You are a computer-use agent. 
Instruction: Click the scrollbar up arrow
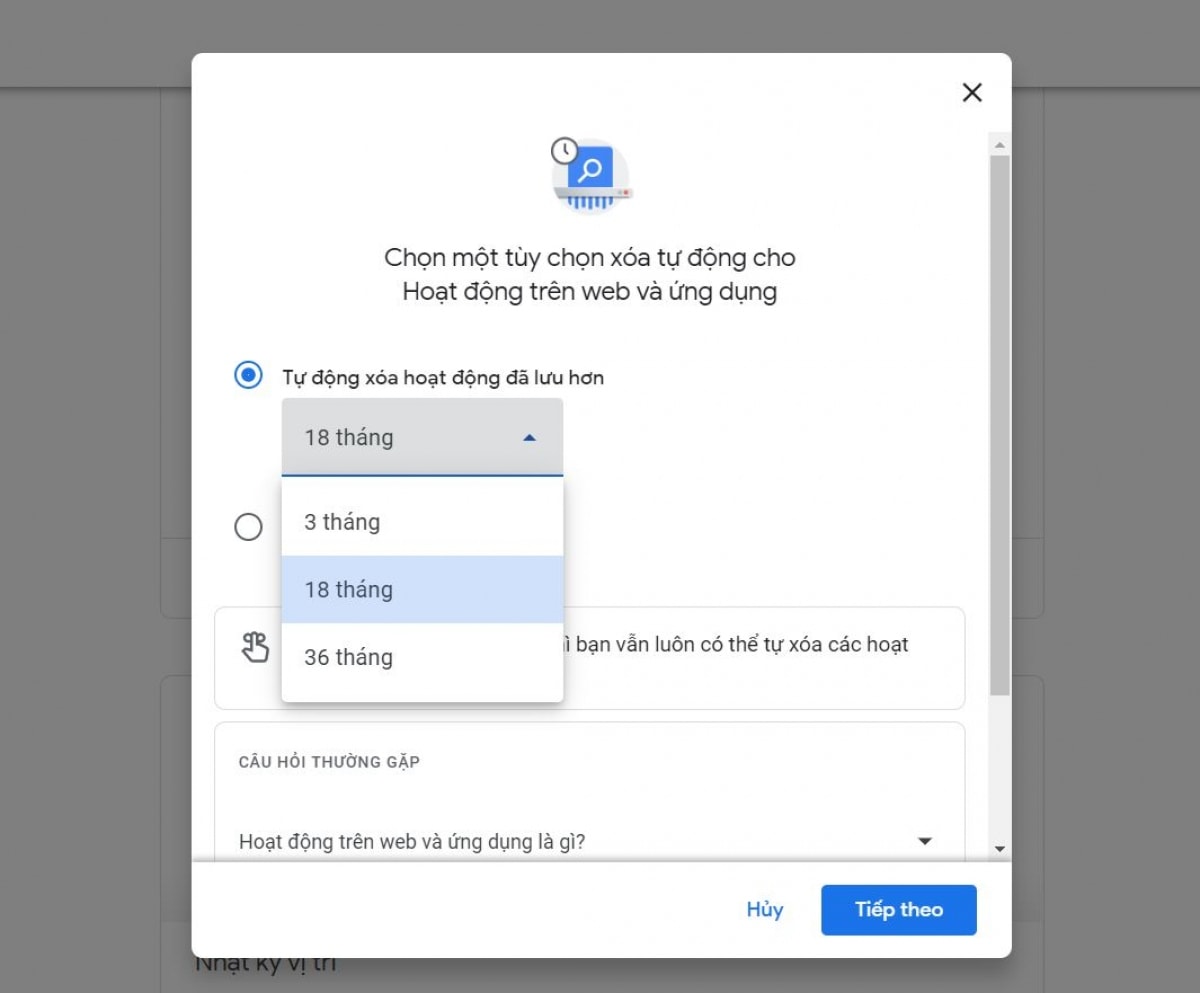pyautogui.click(x=999, y=146)
